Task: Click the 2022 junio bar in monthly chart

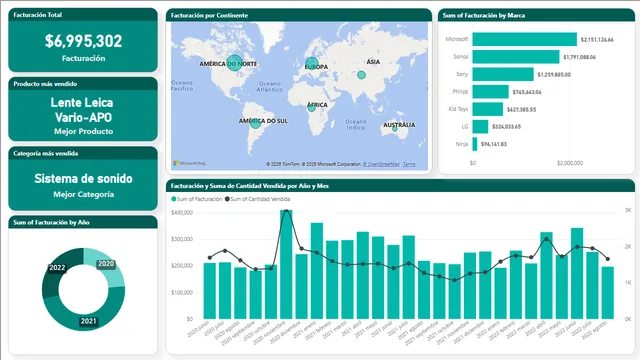Action: point(577,273)
